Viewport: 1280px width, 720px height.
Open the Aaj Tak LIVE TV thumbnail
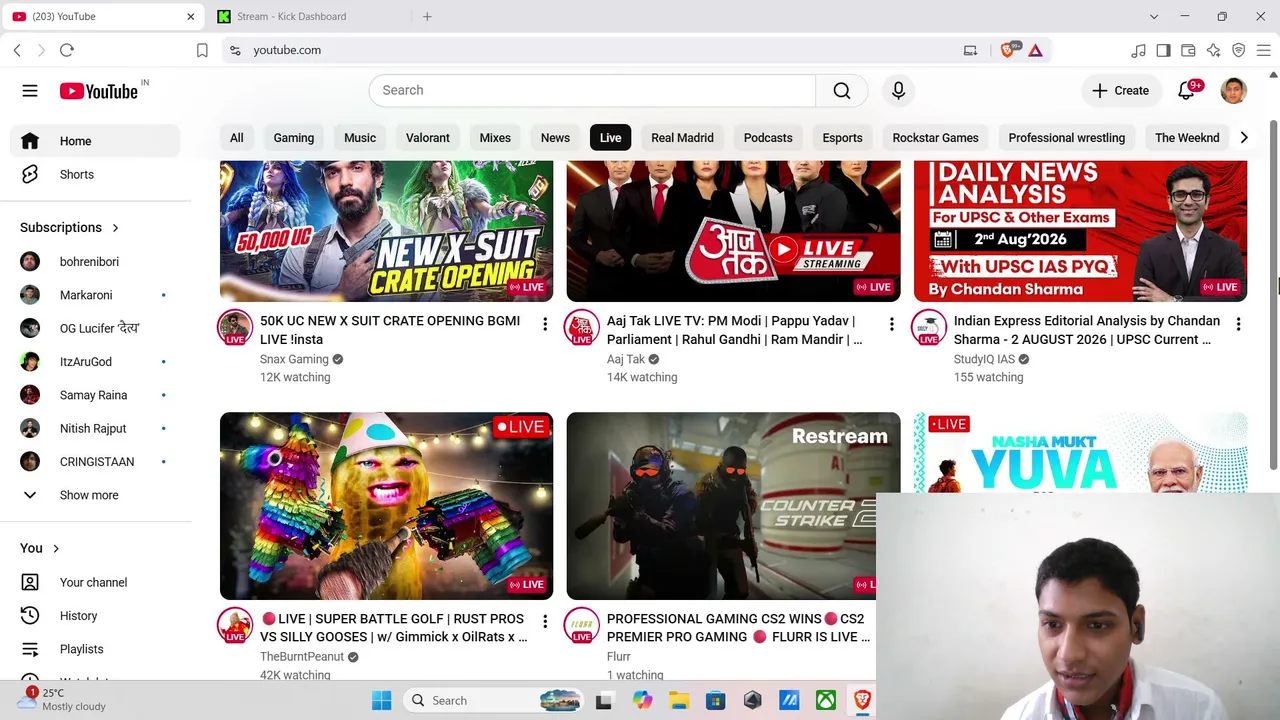tap(733, 231)
